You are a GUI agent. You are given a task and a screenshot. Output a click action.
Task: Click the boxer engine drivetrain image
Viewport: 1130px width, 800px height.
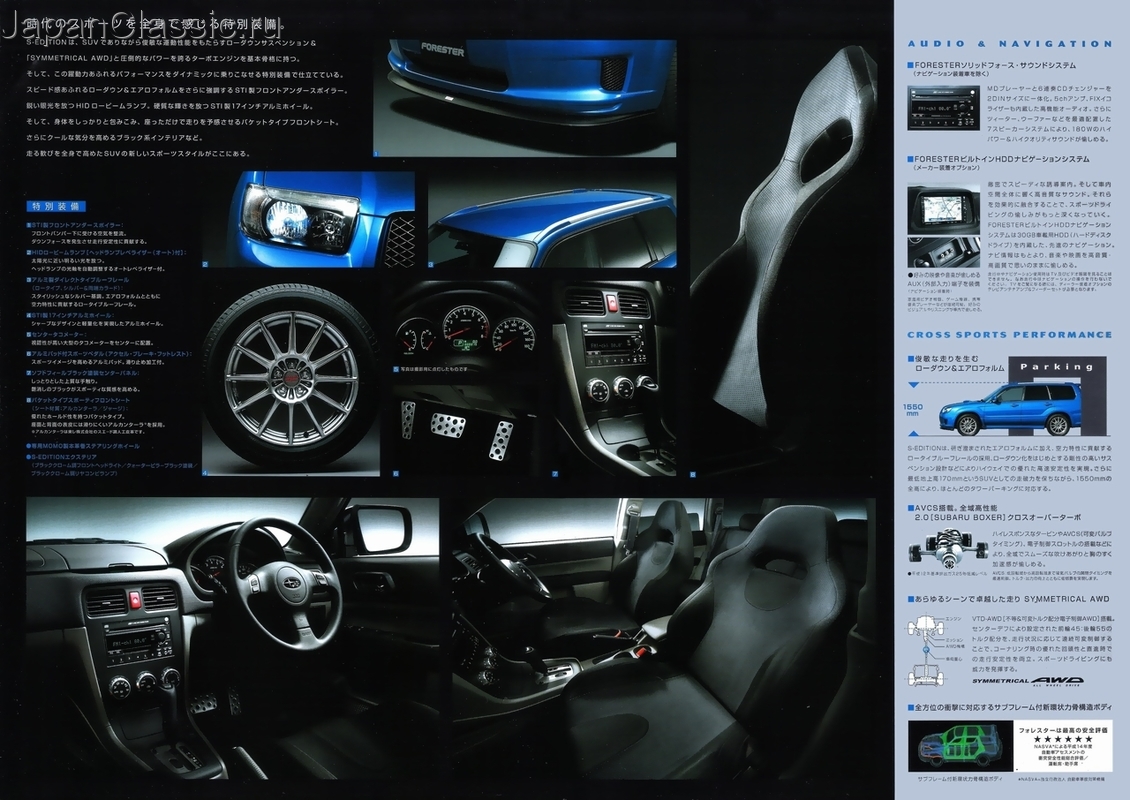coord(946,549)
